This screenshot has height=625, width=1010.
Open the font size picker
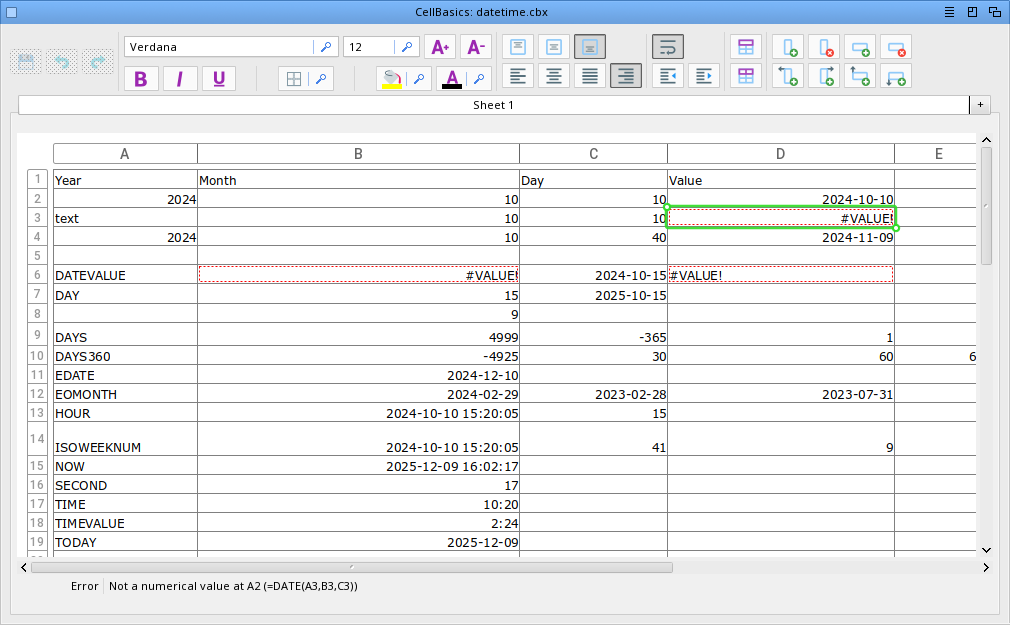point(407,47)
